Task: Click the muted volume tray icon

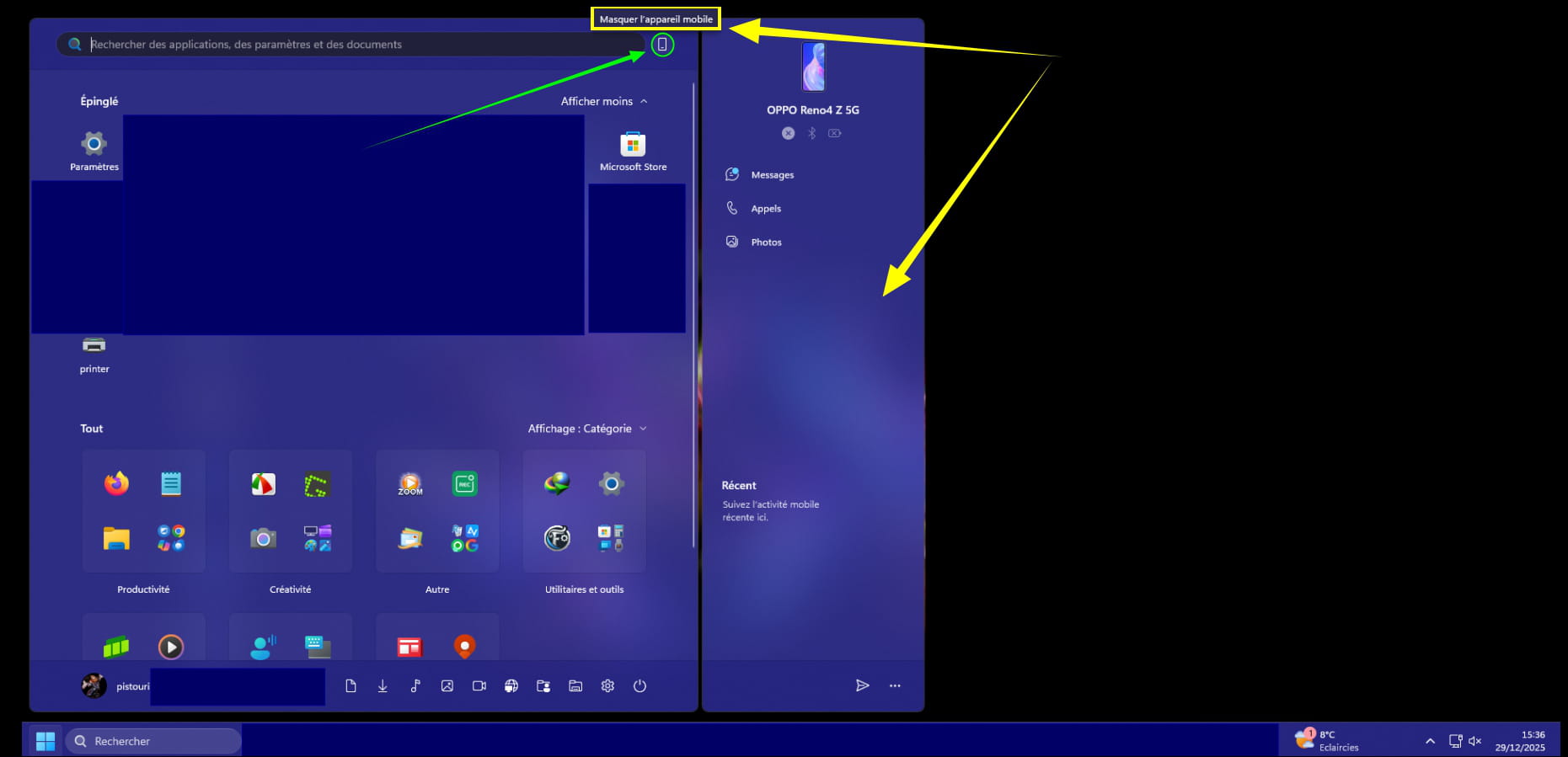Action: 1474,741
